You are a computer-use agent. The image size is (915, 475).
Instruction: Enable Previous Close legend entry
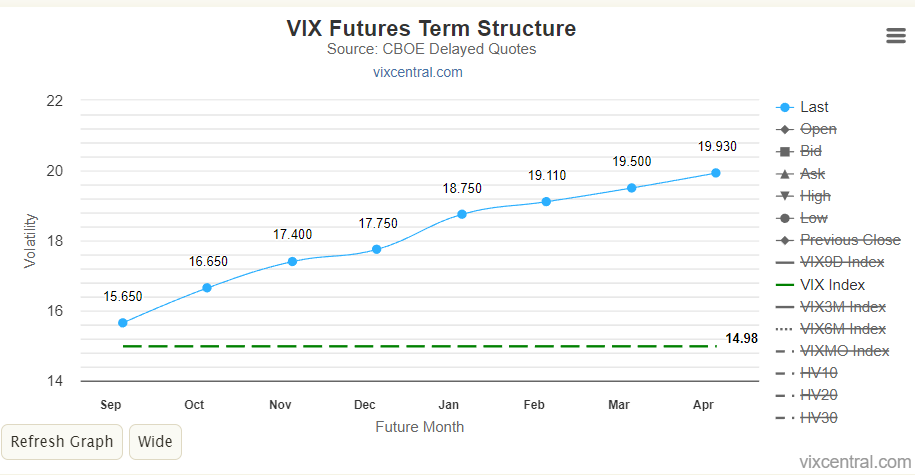click(838, 240)
